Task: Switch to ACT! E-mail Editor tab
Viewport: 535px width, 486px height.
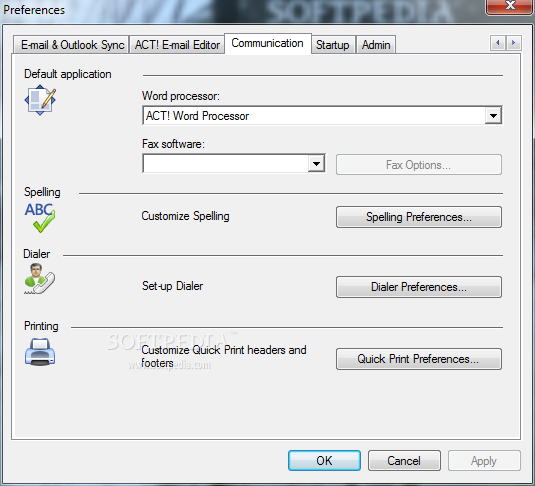Action: pos(177,45)
